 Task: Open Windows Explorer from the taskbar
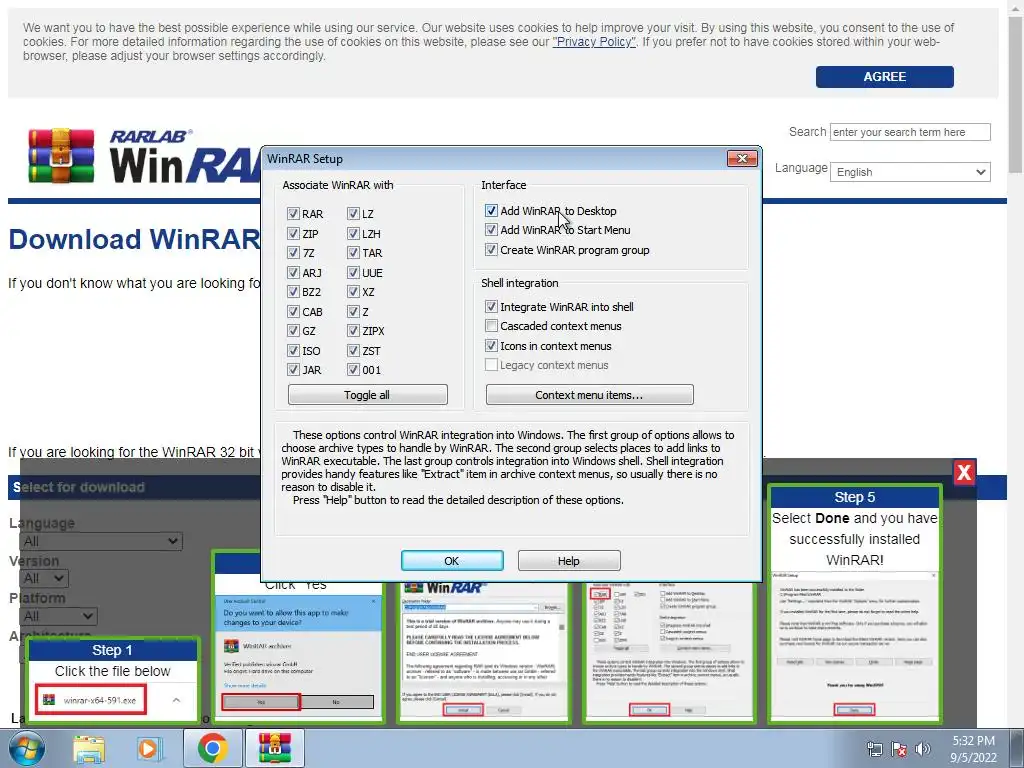point(89,749)
